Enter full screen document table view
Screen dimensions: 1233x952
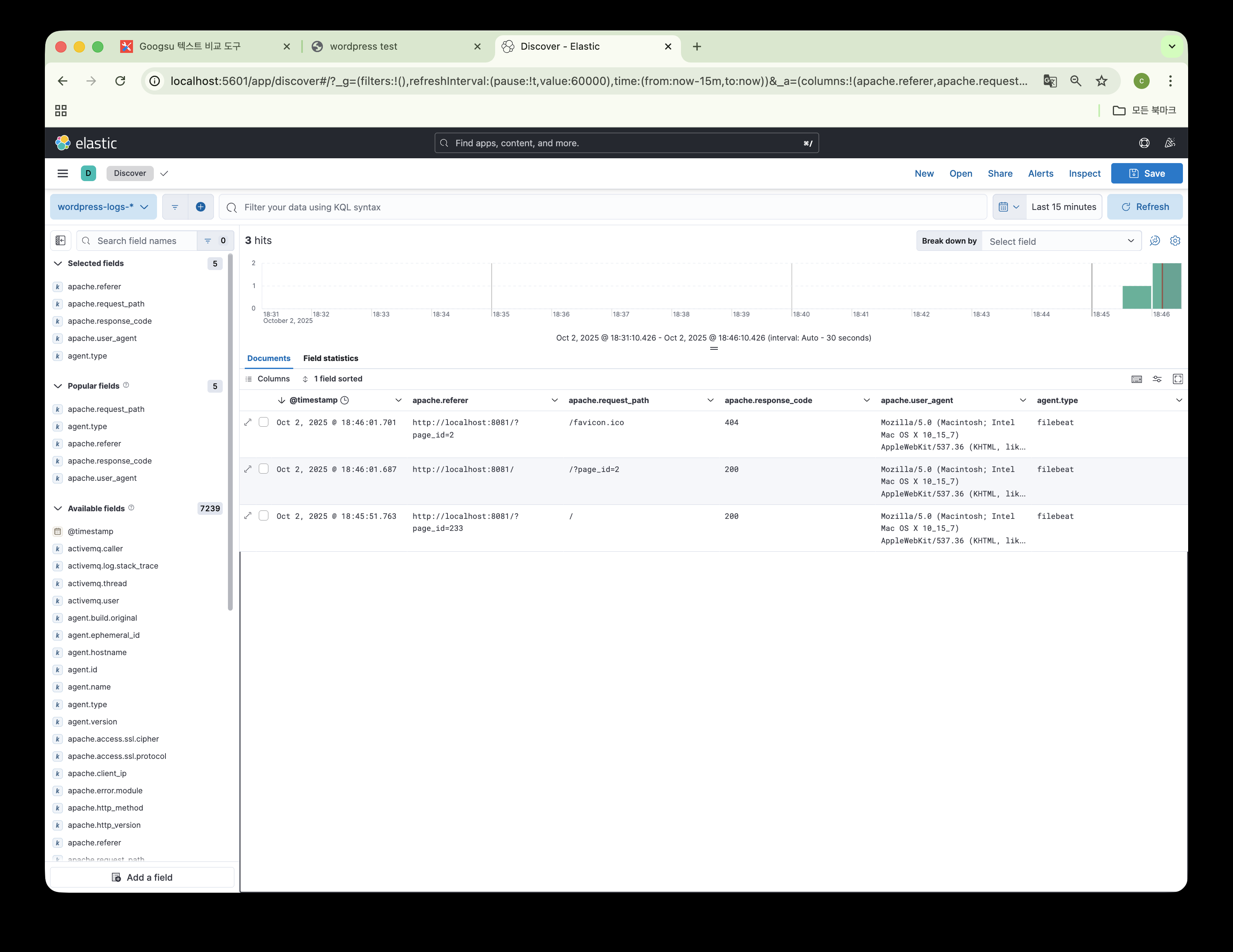(1178, 379)
